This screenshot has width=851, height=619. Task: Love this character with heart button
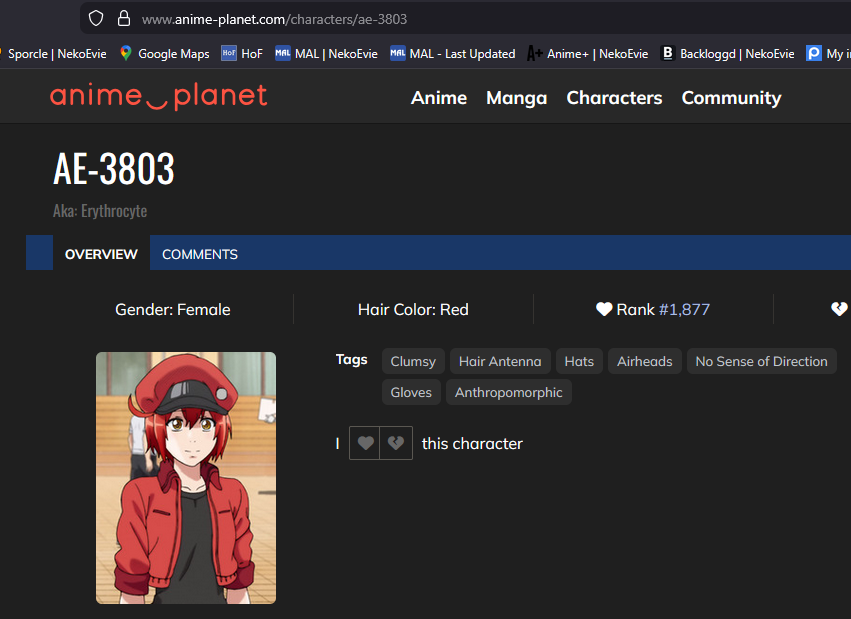[x=365, y=443]
